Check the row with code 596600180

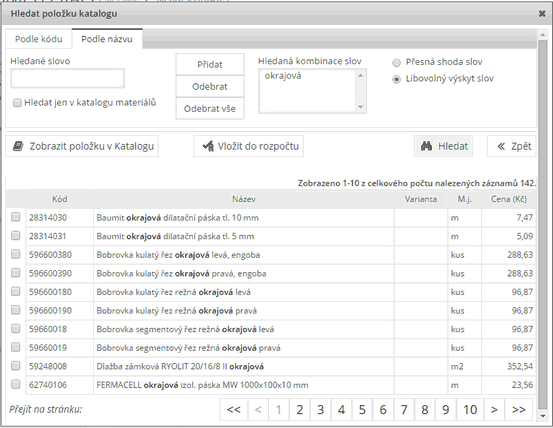pos(16,291)
